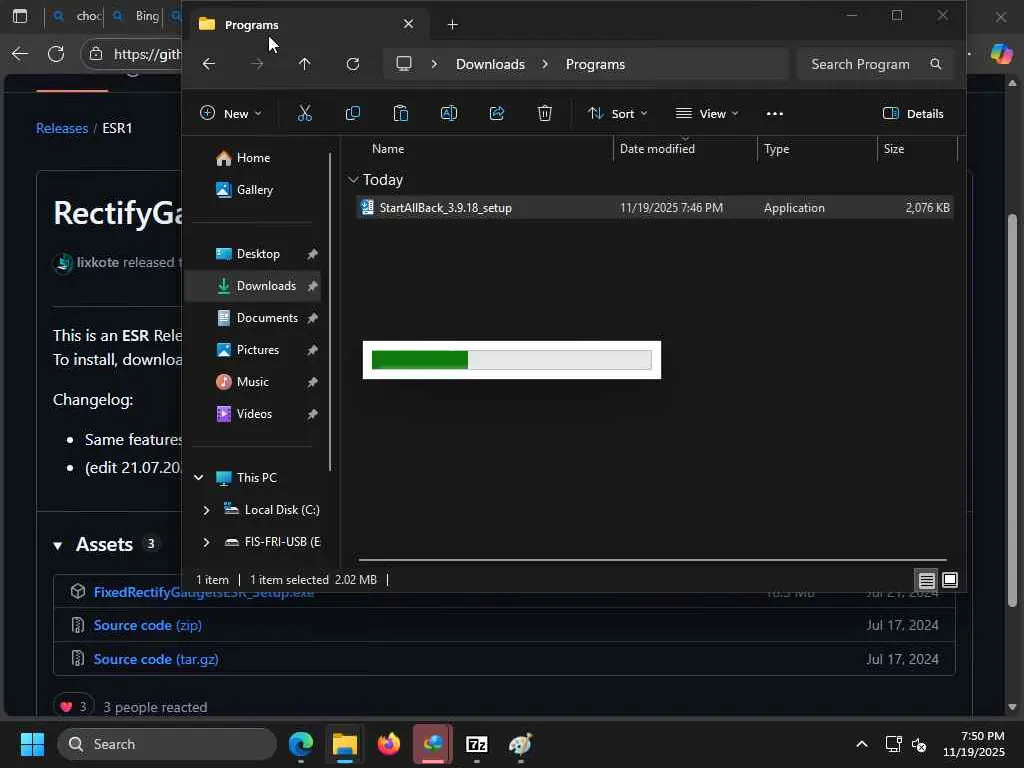Click Downloads in the address breadcrumb
1024x768 pixels.
click(x=490, y=64)
